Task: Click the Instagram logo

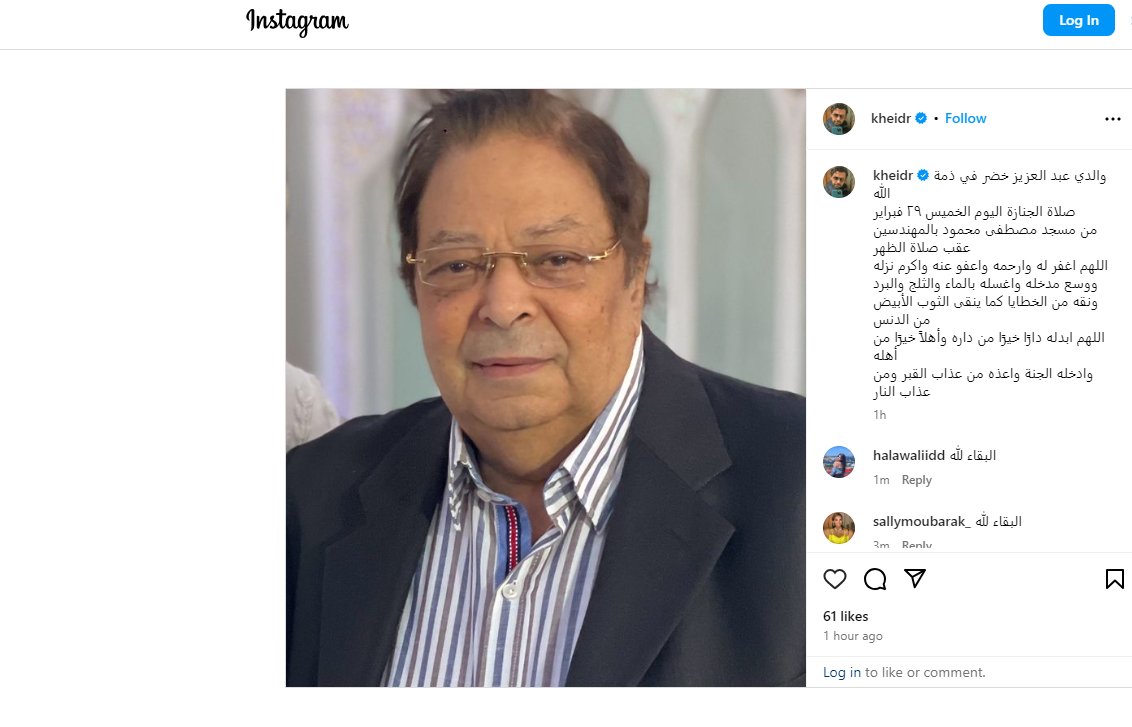Action: (x=297, y=22)
